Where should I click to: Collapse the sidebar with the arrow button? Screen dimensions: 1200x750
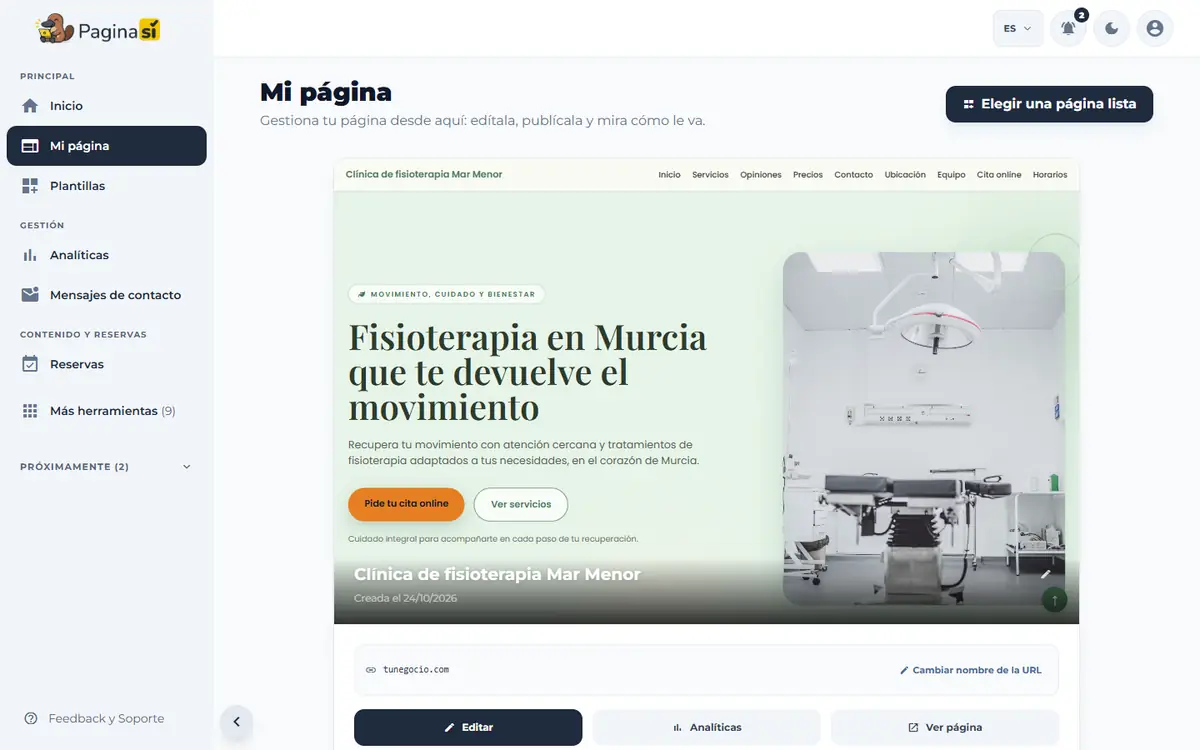[x=237, y=722]
